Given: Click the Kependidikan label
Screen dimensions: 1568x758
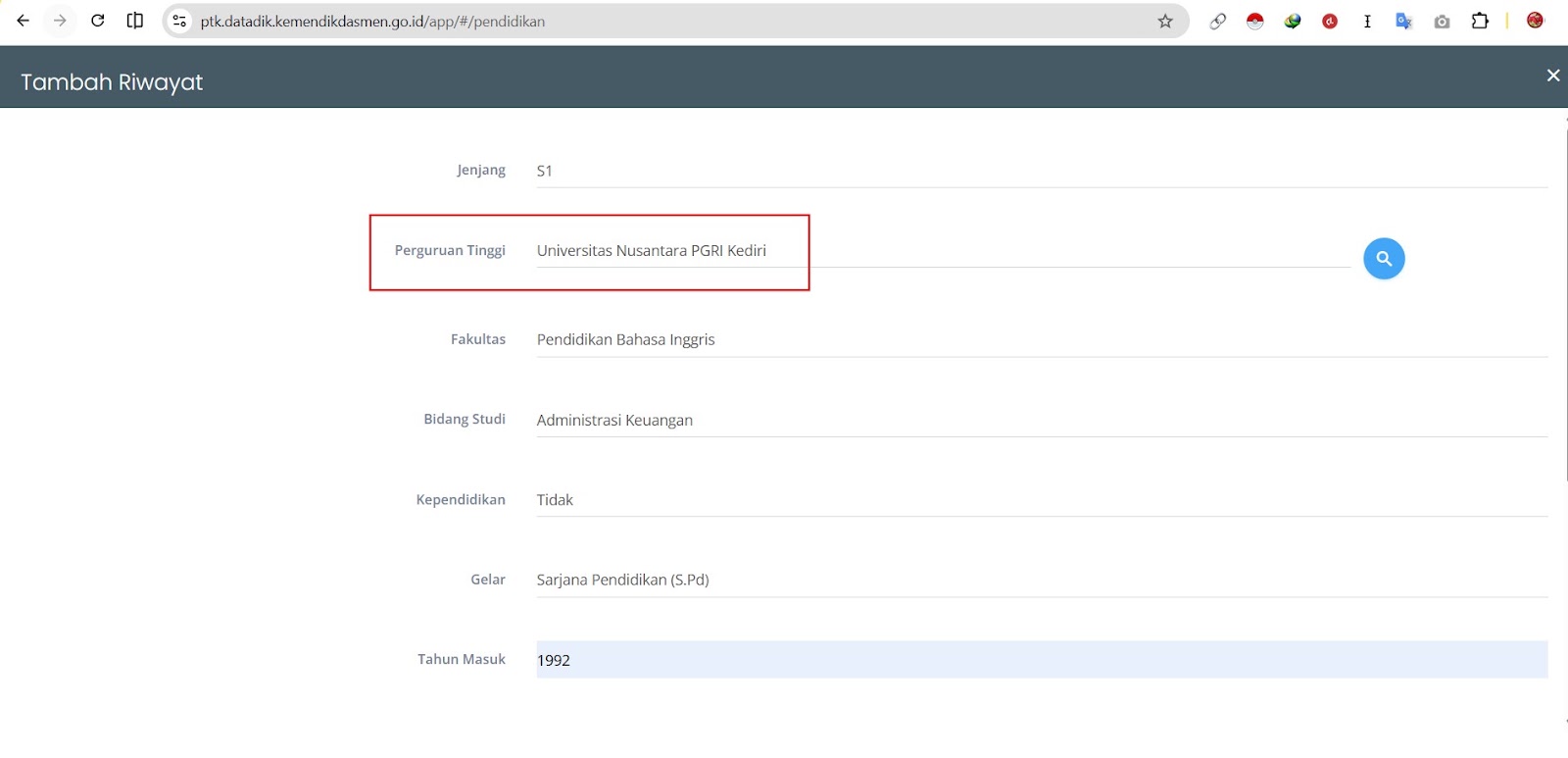Looking at the screenshot, I should [x=461, y=499].
